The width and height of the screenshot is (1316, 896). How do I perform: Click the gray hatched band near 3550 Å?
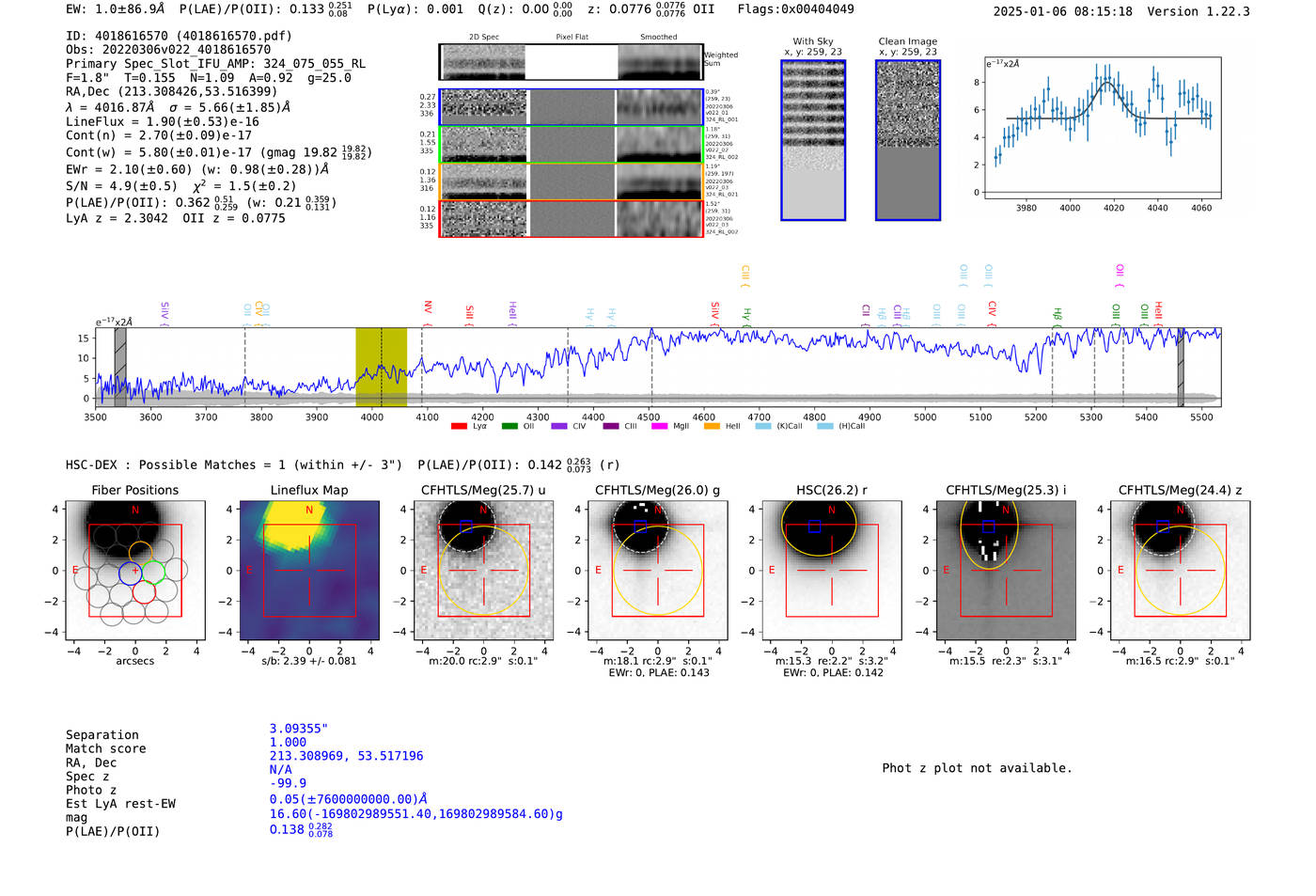tap(120, 367)
